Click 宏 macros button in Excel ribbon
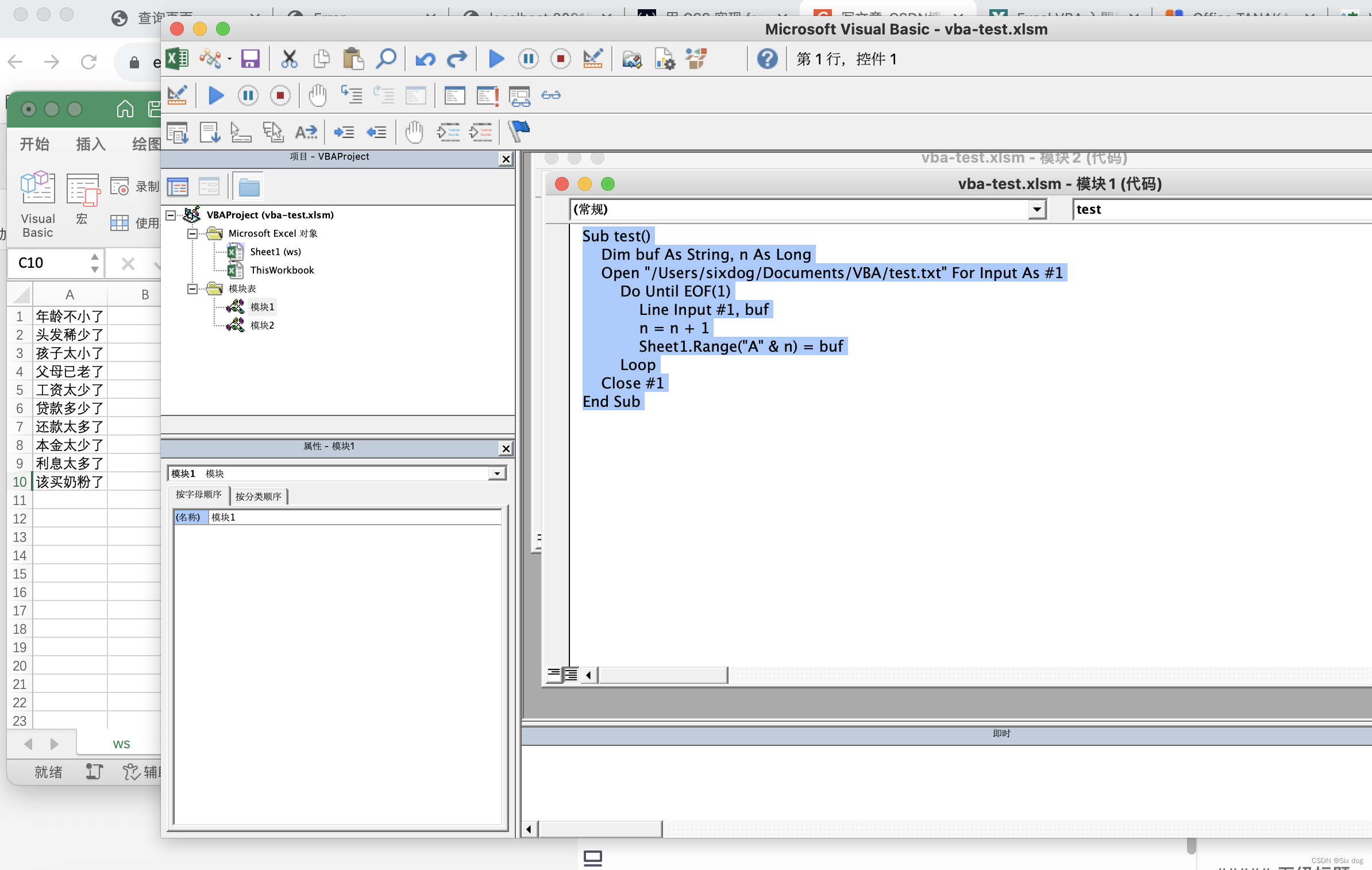 click(x=83, y=198)
